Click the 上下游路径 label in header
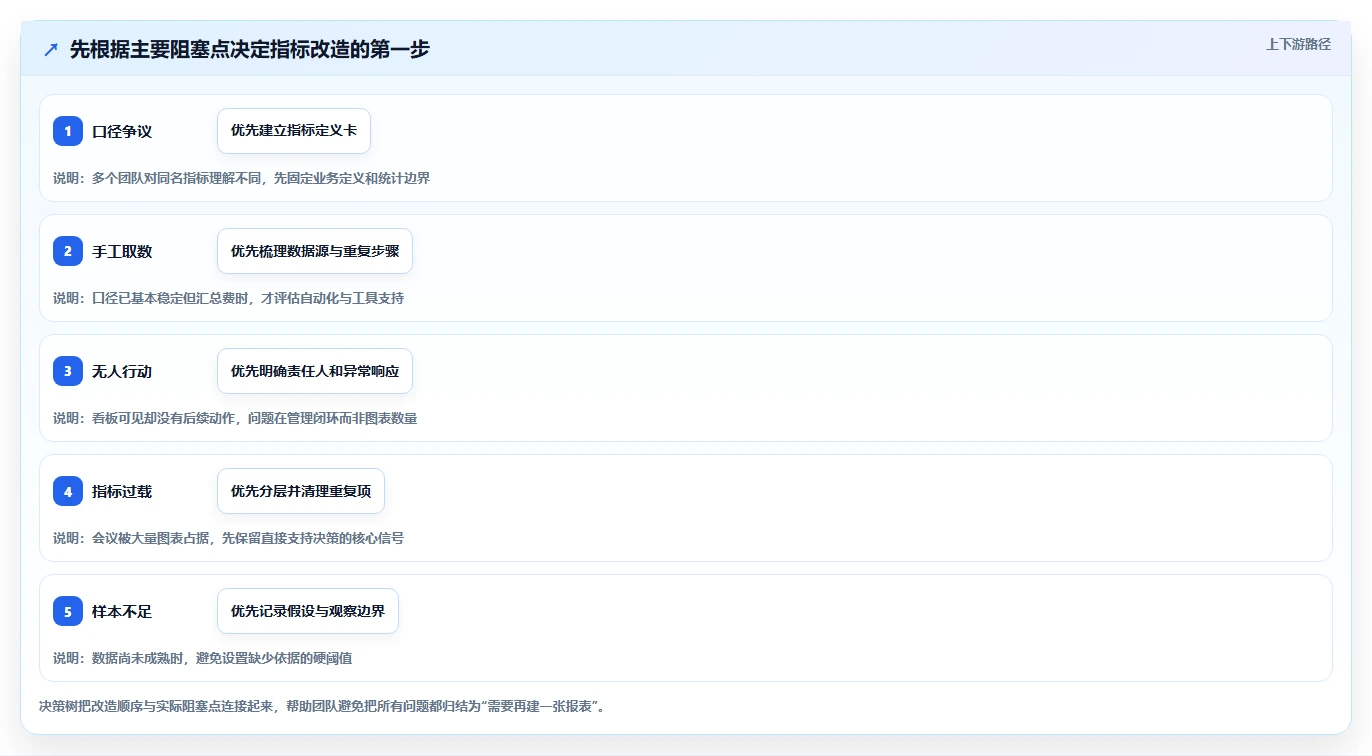The image size is (1372, 756). (x=1298, y=44)
